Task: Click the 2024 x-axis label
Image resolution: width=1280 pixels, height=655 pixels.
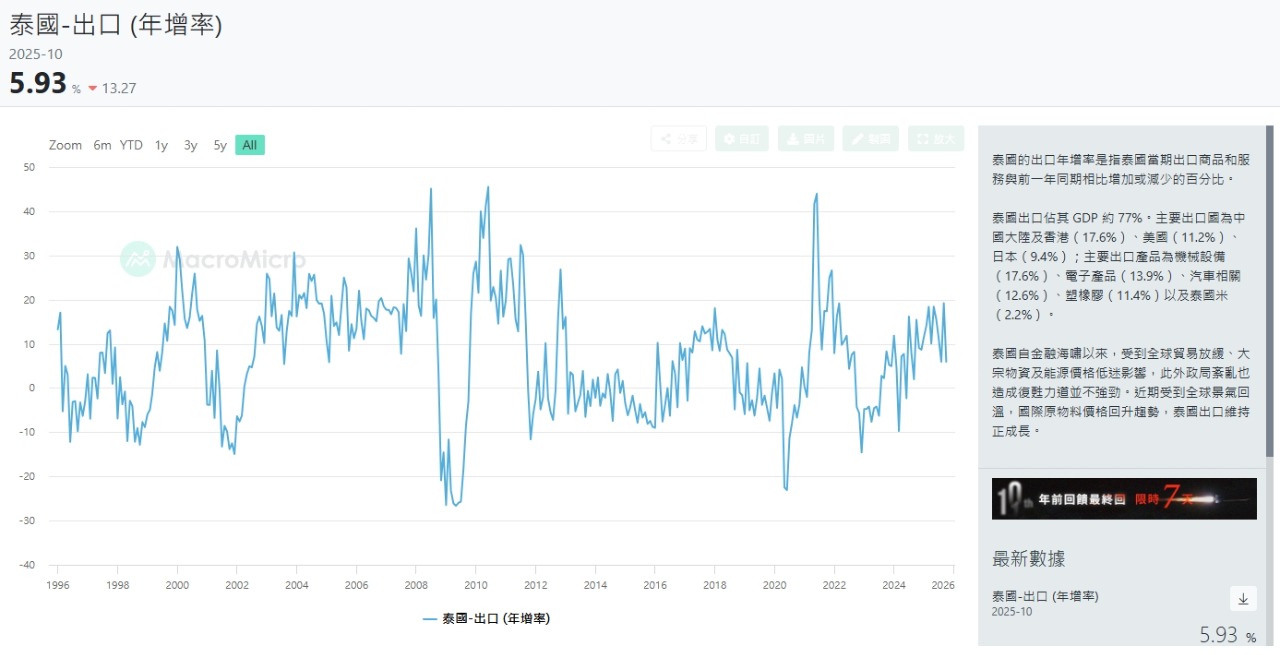Action: tap(894, 585)
